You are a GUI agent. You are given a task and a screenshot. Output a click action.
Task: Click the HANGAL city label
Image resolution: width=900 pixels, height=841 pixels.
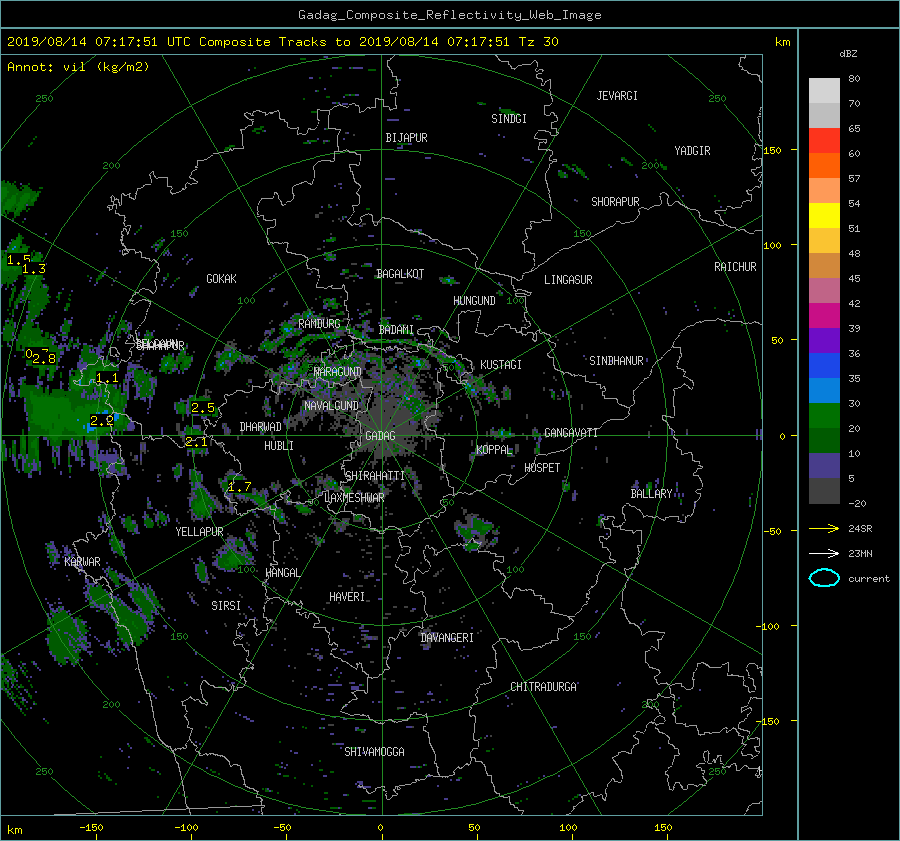[x=282, y=573]
